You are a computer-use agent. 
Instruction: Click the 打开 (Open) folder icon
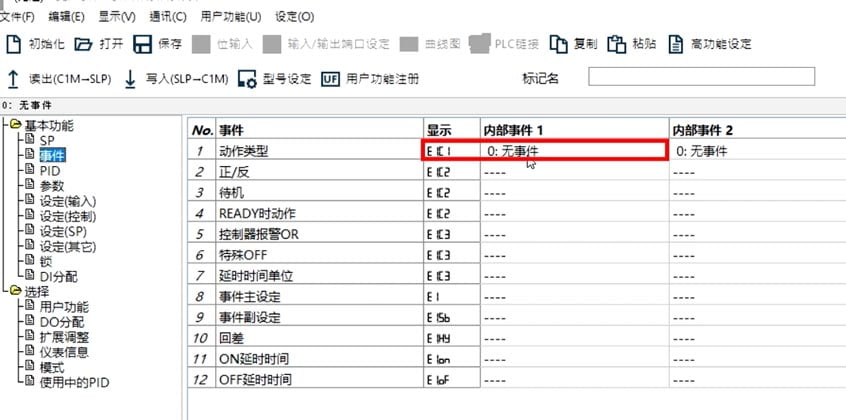tap(83, 44)
